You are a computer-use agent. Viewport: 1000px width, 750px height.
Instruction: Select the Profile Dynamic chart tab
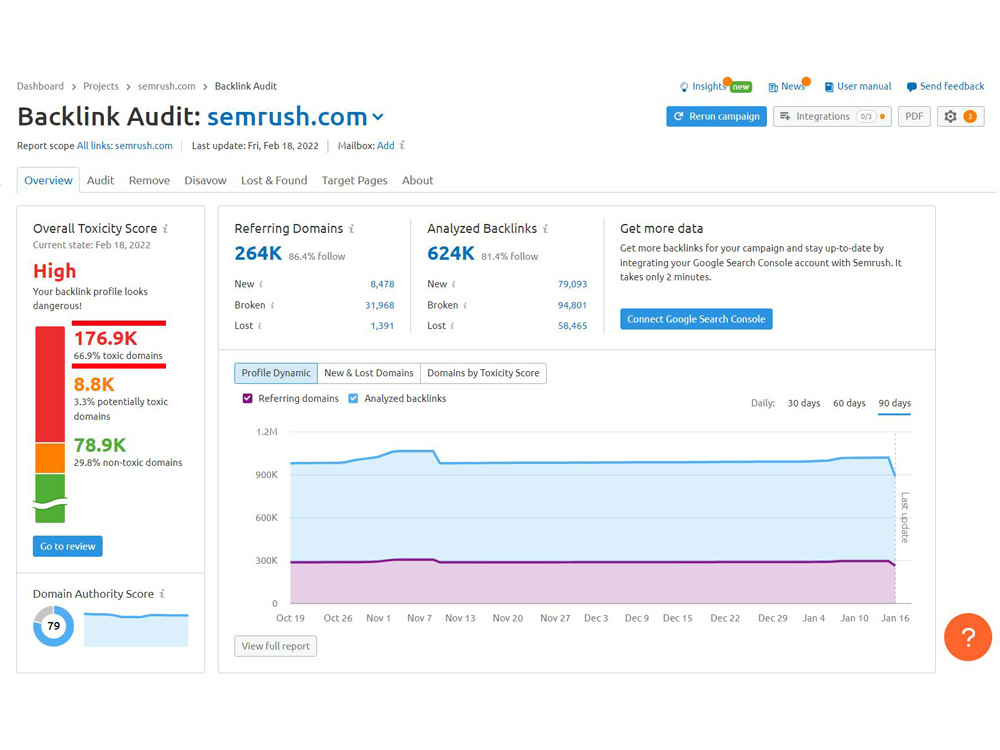point(276,373)
